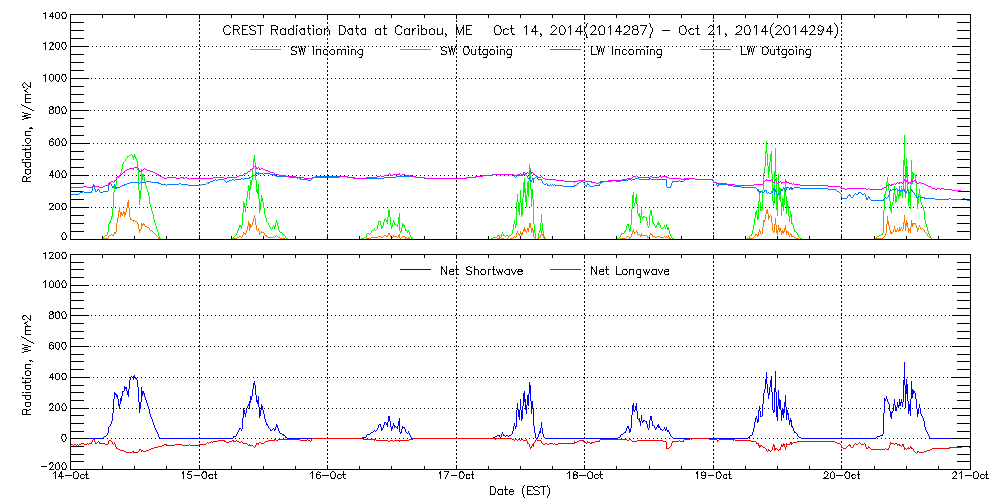Select the LW Outgoing legend entry
Image resolution: width=1000 pixels, height=500 pixels.
click(775, 51)
